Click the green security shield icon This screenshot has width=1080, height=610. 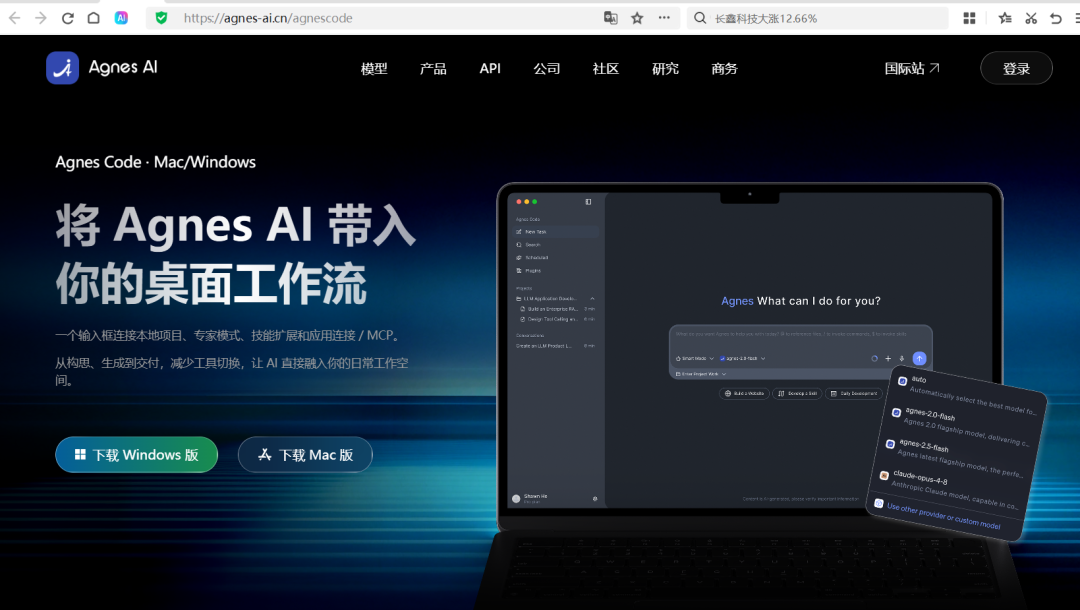(161, 18)
